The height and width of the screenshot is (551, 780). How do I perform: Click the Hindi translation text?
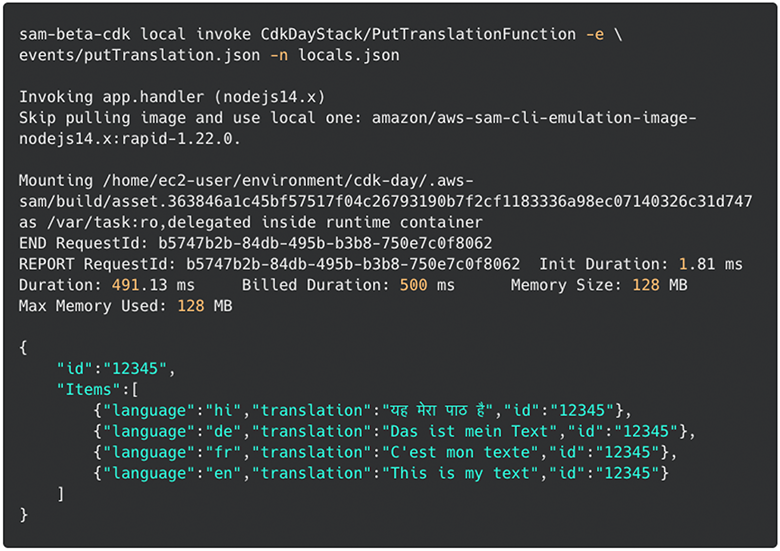tap(437, 410)
